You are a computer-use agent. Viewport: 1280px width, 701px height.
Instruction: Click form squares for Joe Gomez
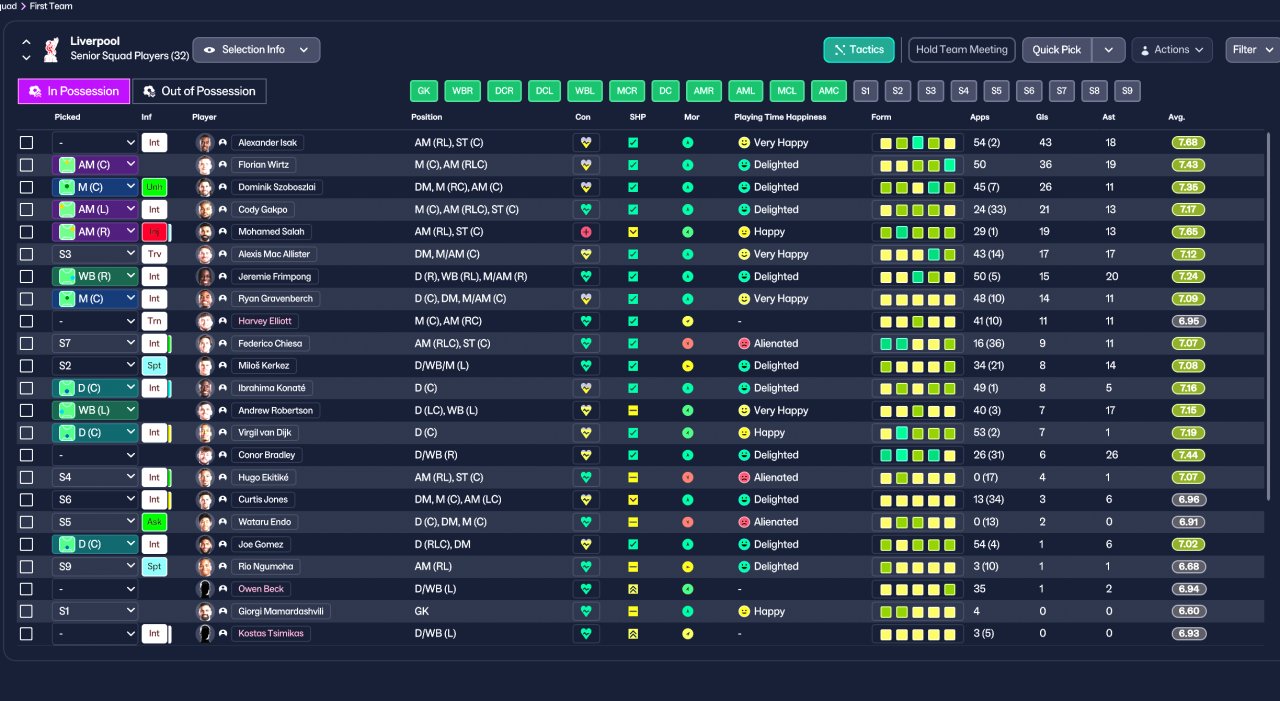click(917, 545)
